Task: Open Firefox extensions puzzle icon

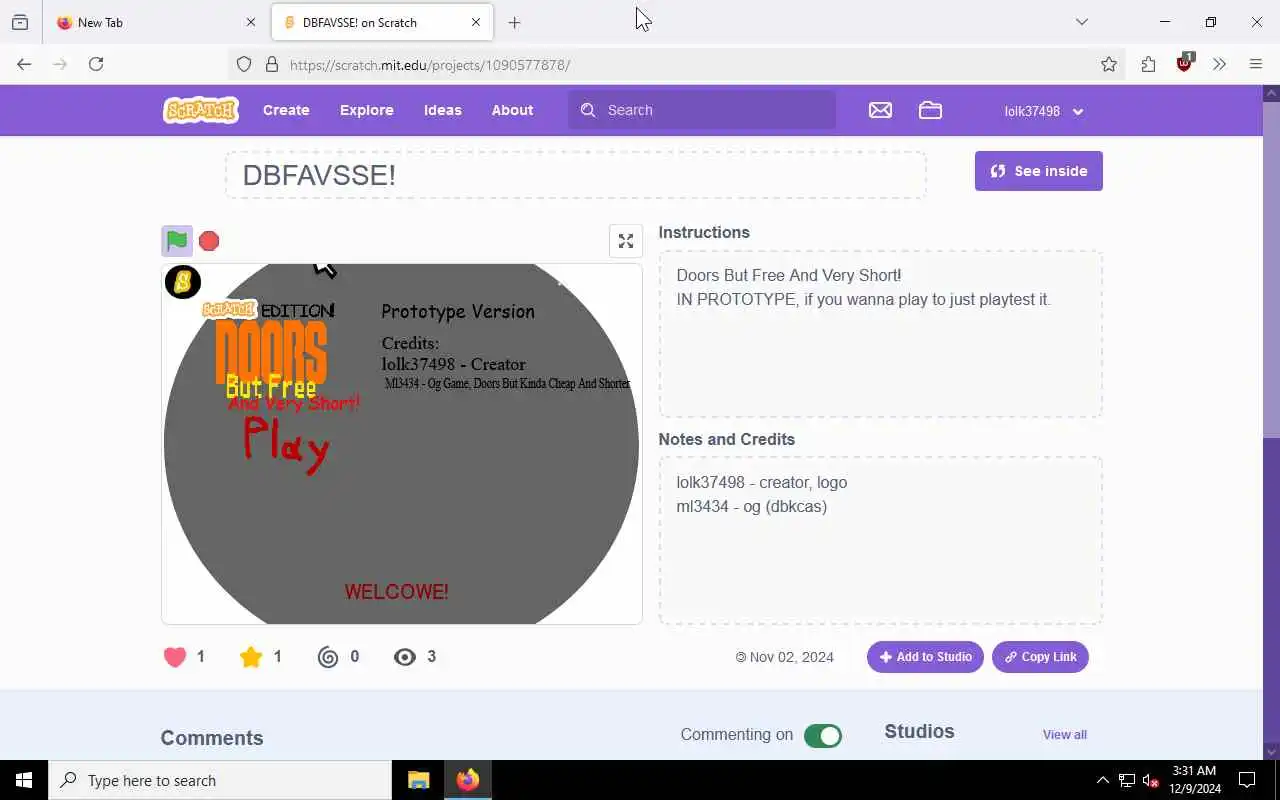Action: tap(1148, 64)
